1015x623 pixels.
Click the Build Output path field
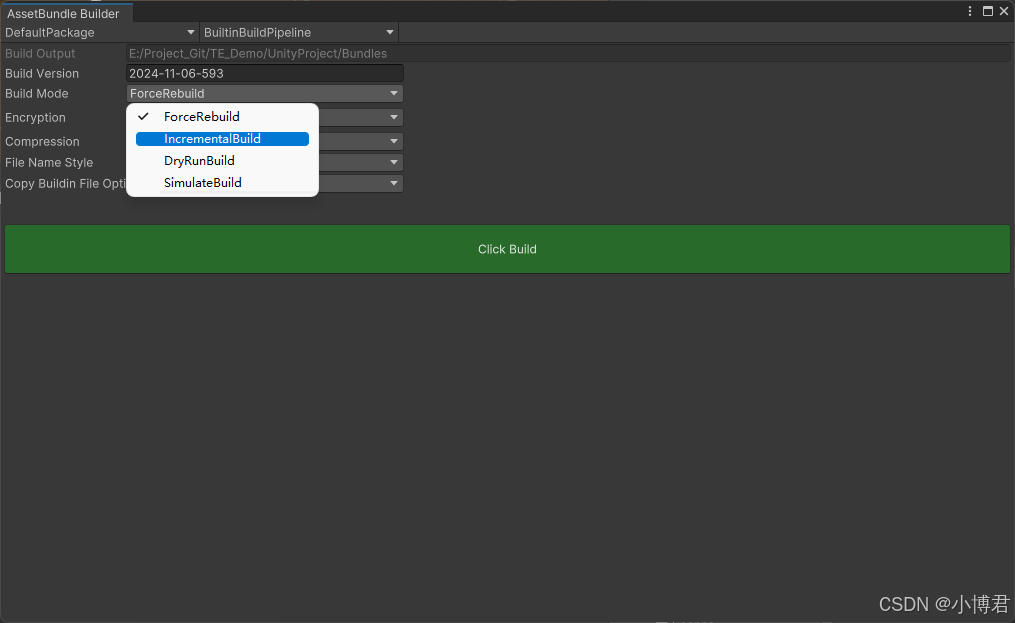click(568, 53)
